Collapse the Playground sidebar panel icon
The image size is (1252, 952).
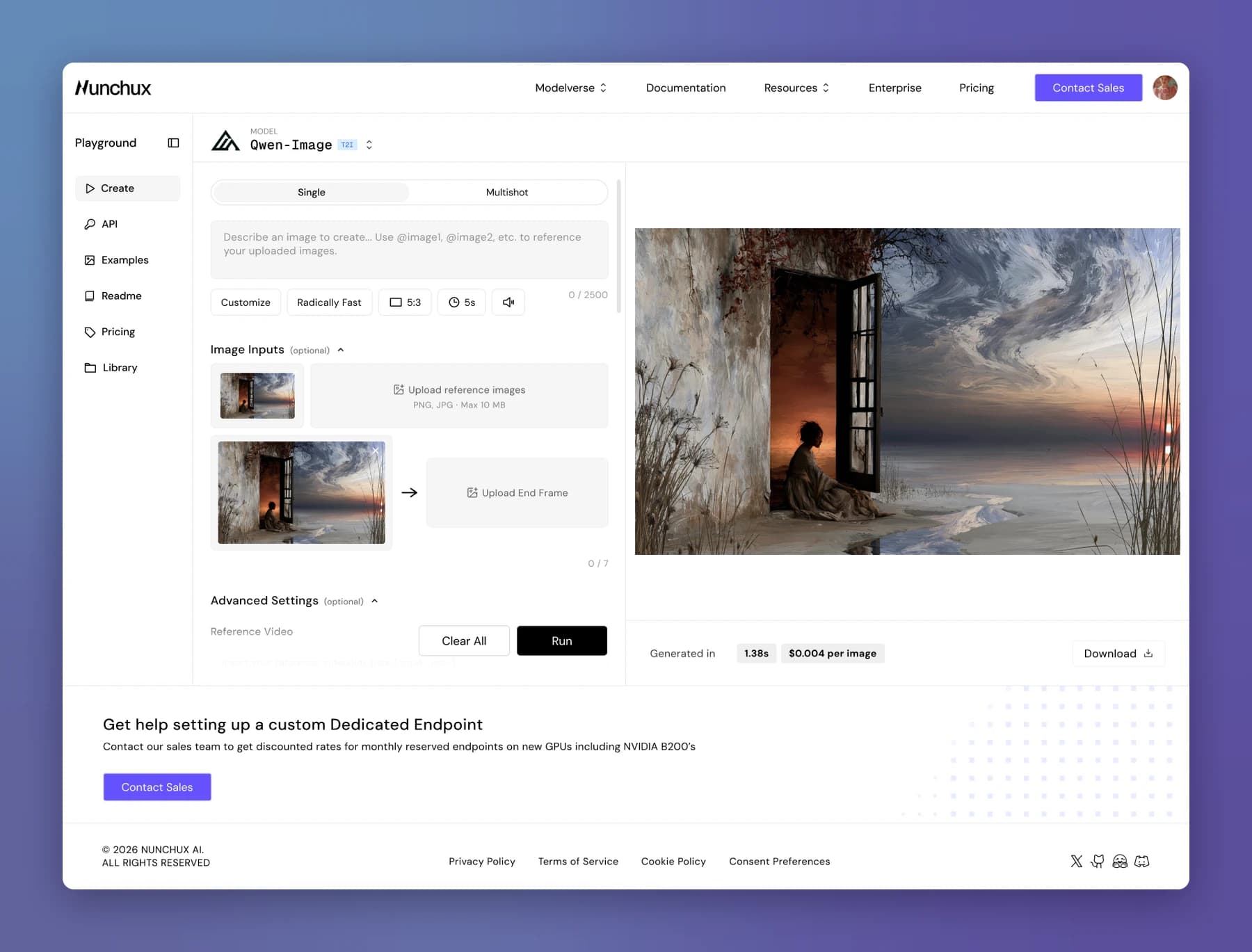(173, 143)
